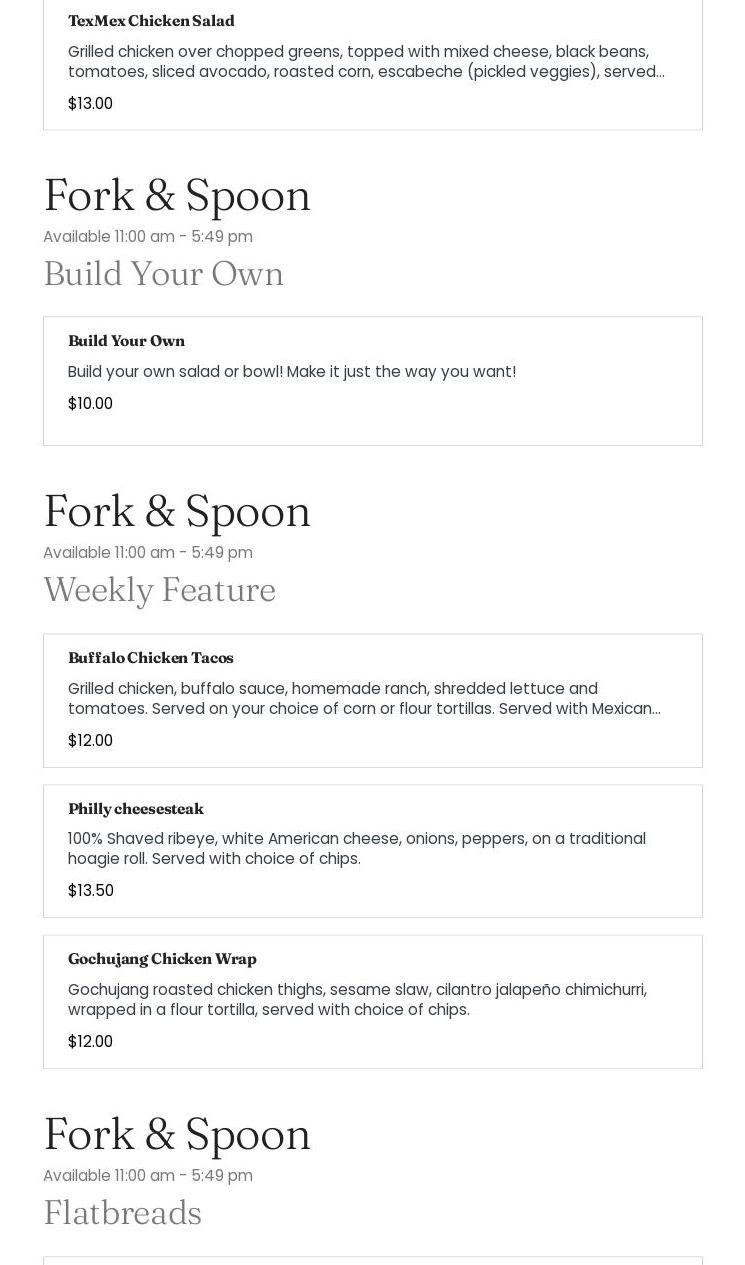Click the Weekly Feature section heading
The width and height of the screenshot is (745, 1265).
tap(159, 590)
